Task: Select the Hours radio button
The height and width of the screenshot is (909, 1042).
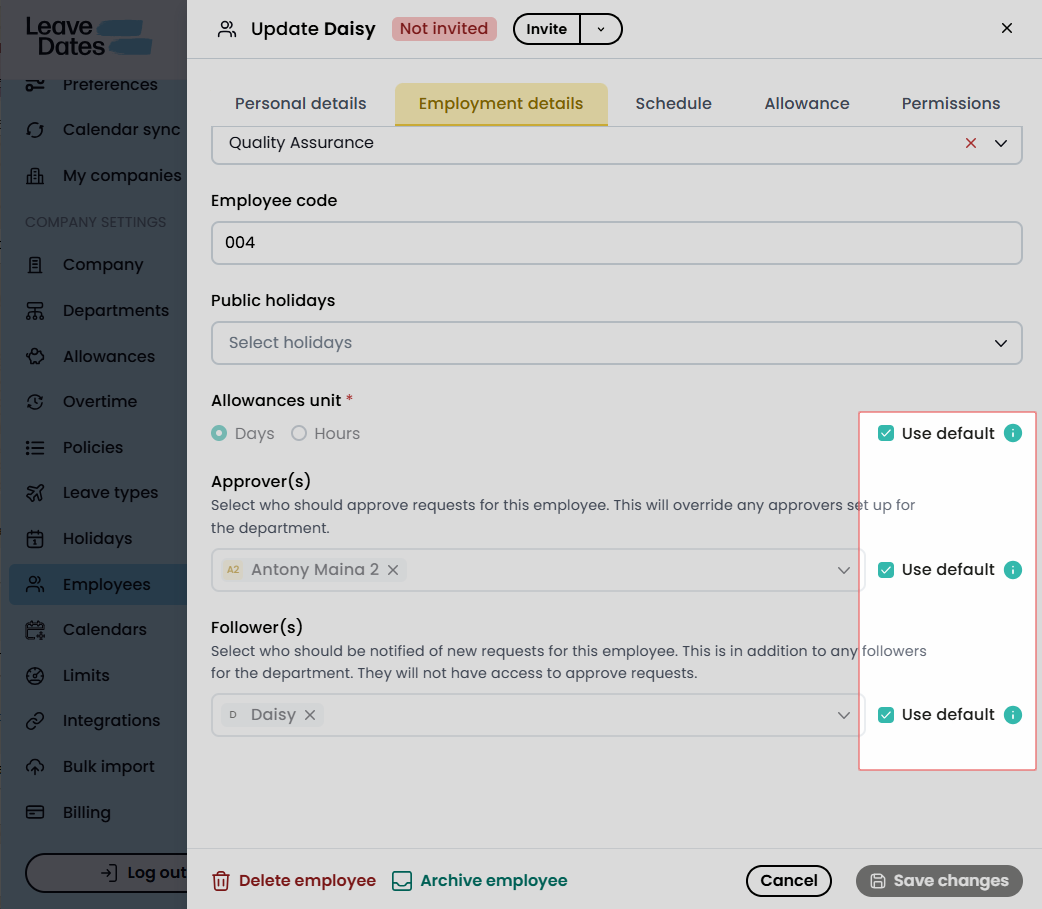Action: point(299,433)
